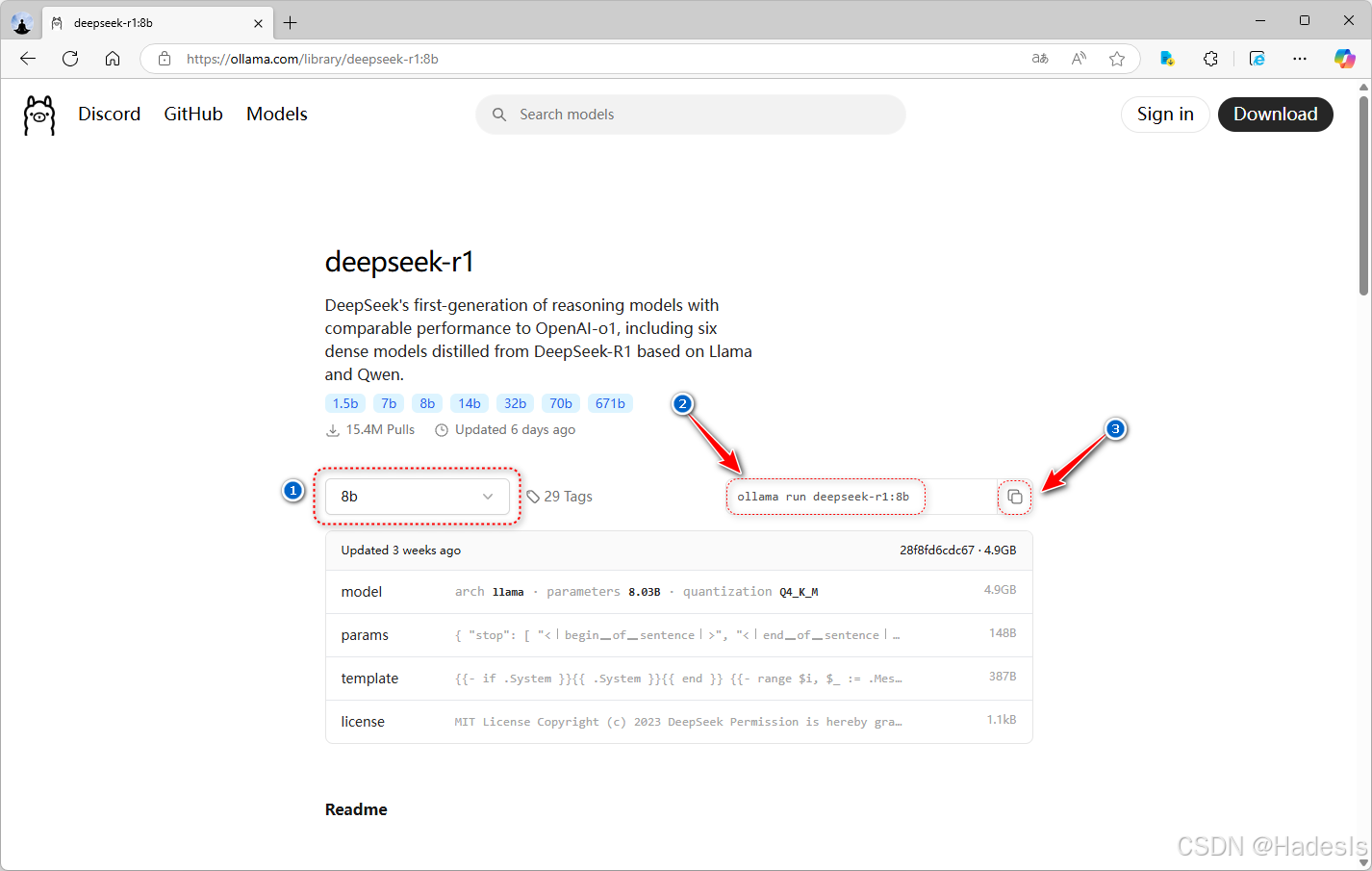Open the colored document toolbar extension icon
This screenshot has height=871, width=1372.
1167,59
